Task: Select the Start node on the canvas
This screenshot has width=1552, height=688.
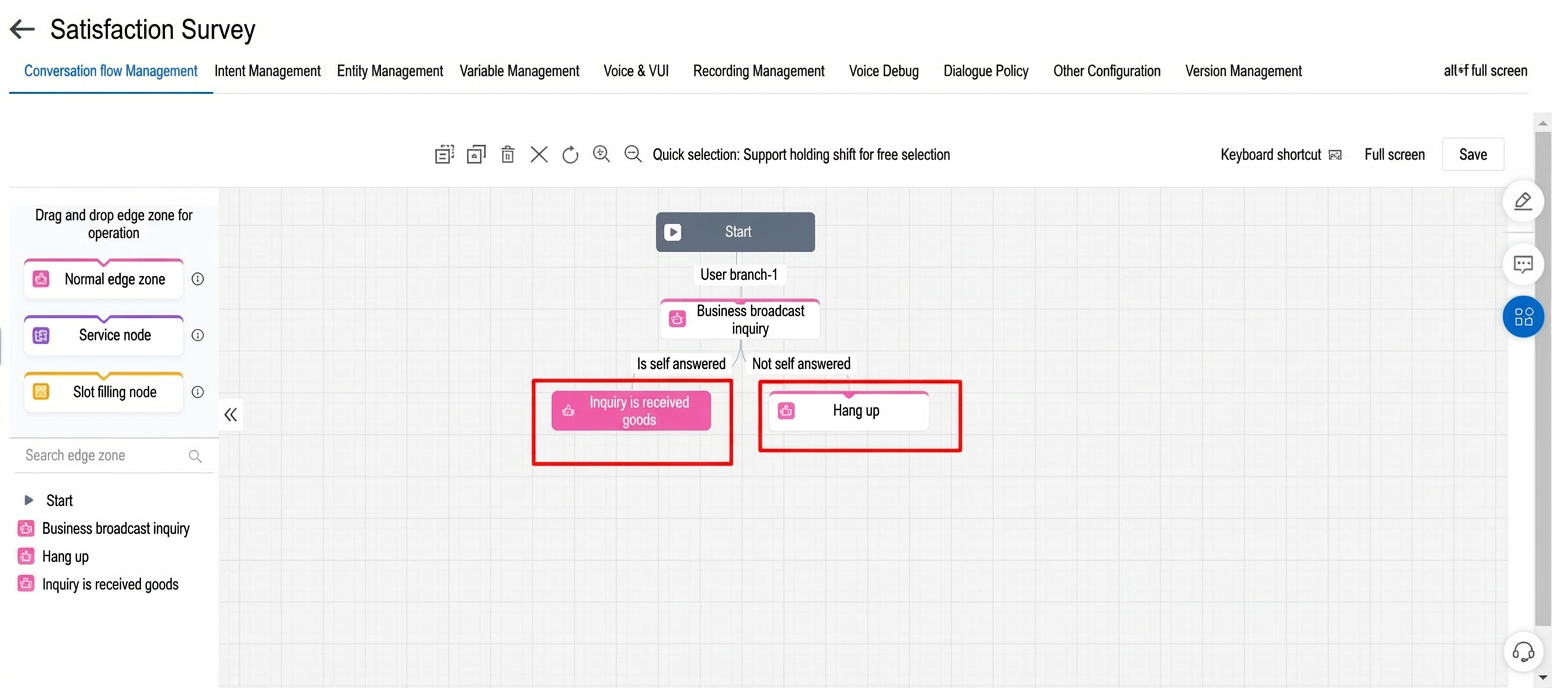Action: (735, 232)
